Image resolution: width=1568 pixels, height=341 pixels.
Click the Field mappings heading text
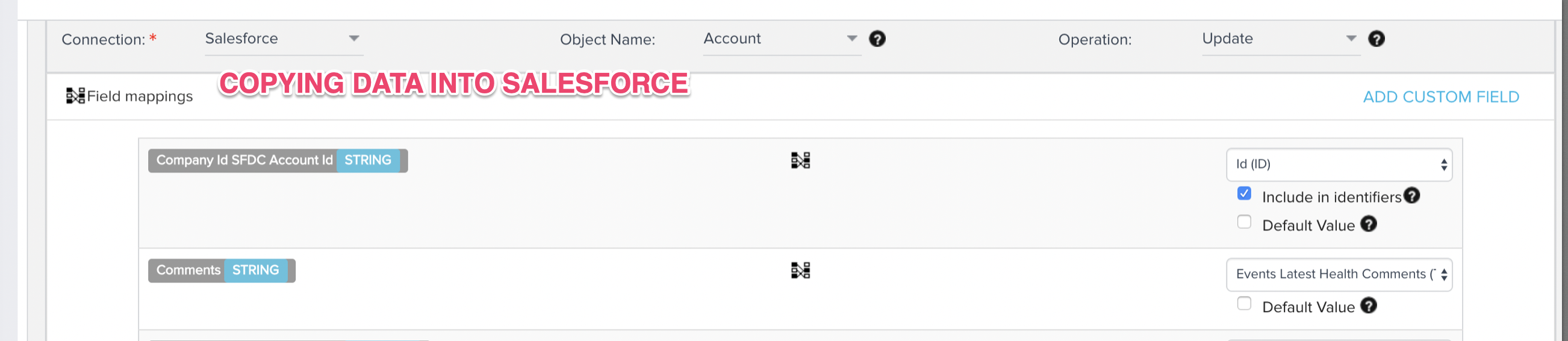[140, 96]
